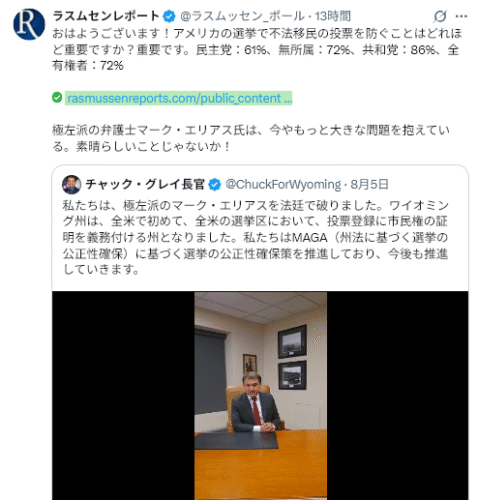Click the Grok slashed-circle icon
The image size is (478, 500).
(440, 16)
